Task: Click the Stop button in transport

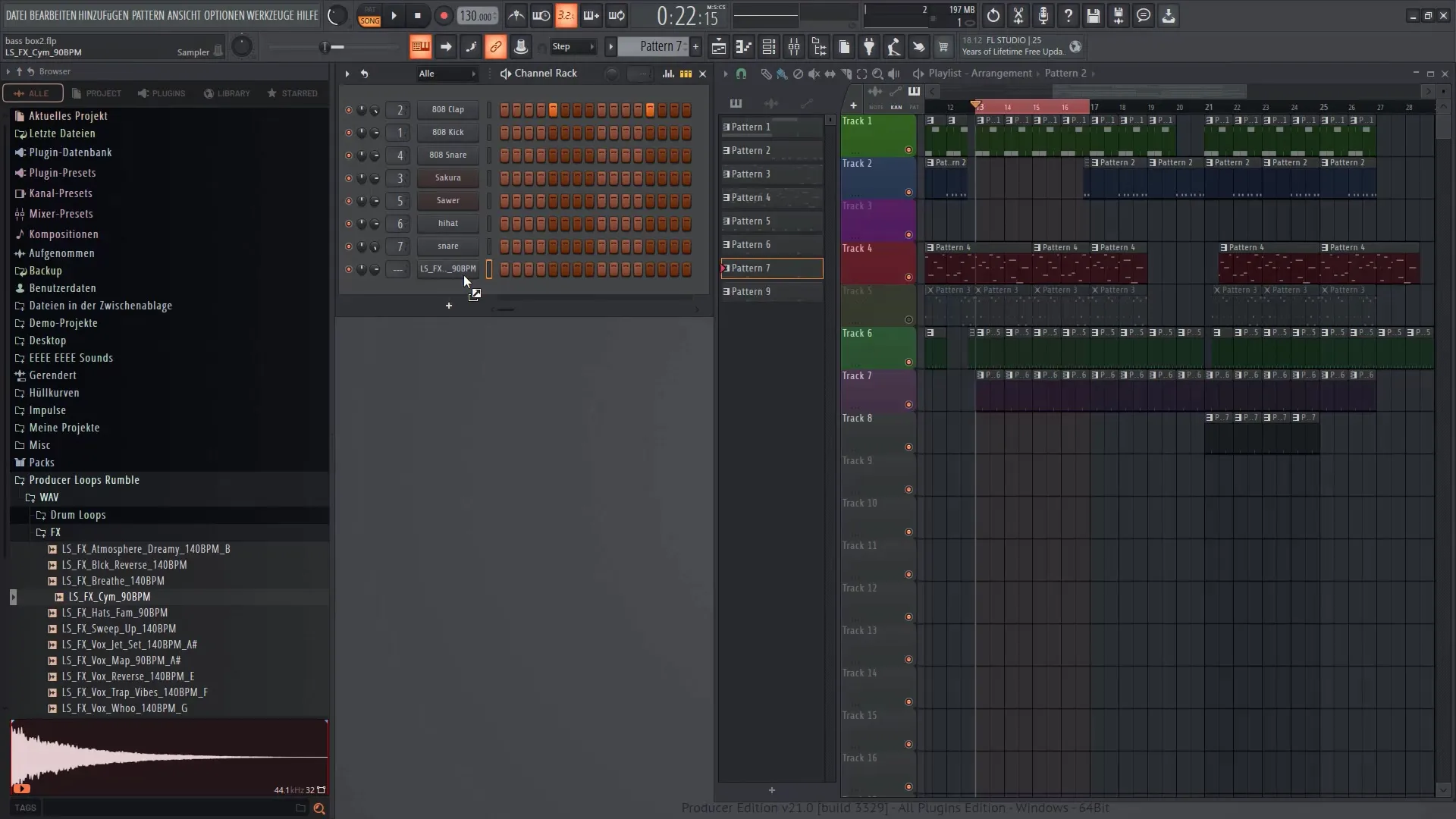Action: (418, 15)
